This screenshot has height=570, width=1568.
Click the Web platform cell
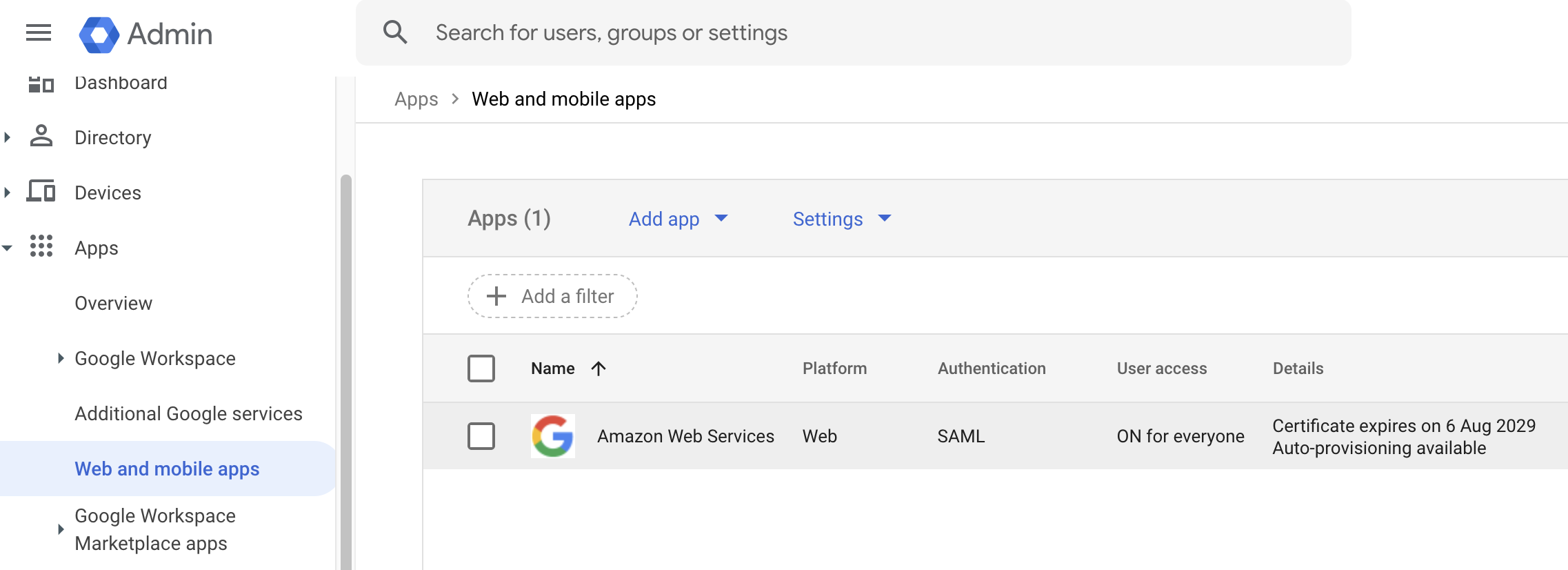[x=819, y=436]
